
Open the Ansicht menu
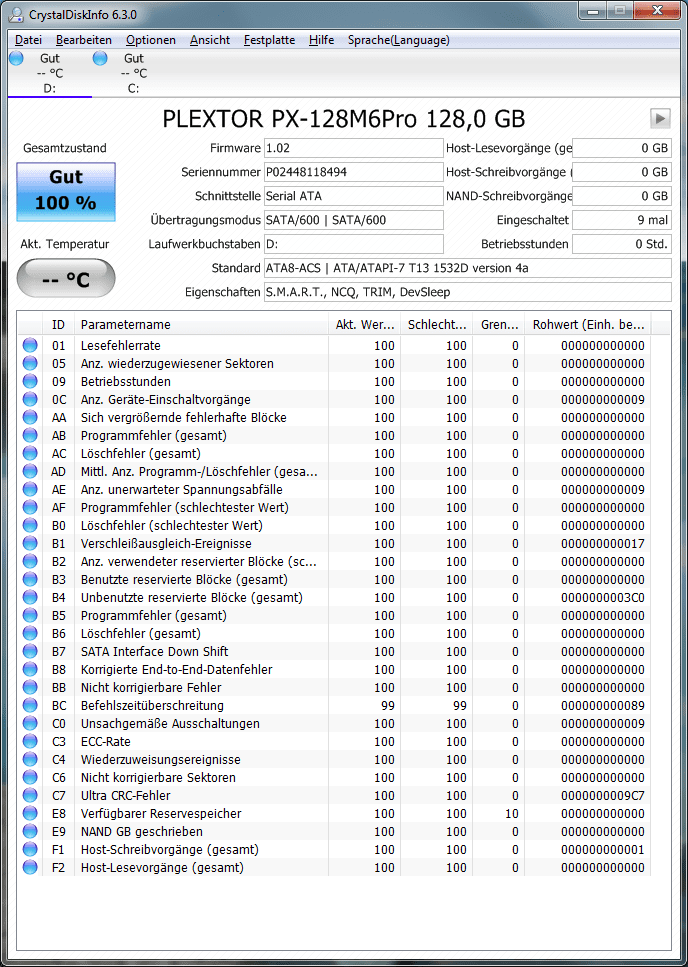(x=210, y=40)
